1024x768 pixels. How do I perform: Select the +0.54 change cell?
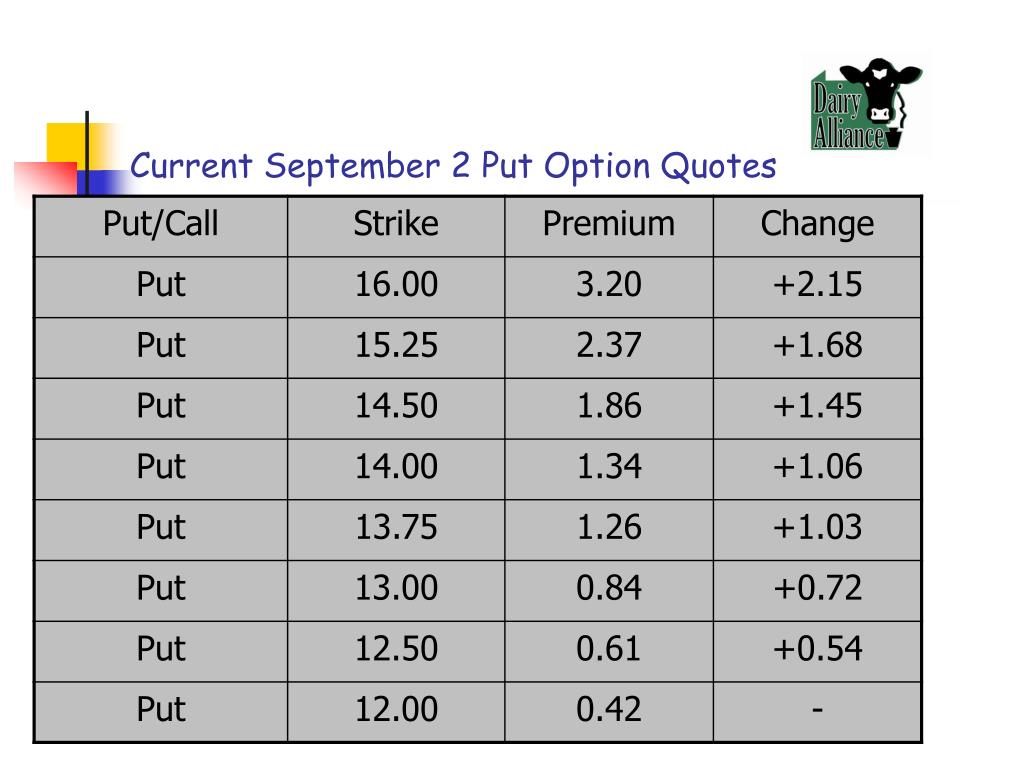click(x=817, y=649)
